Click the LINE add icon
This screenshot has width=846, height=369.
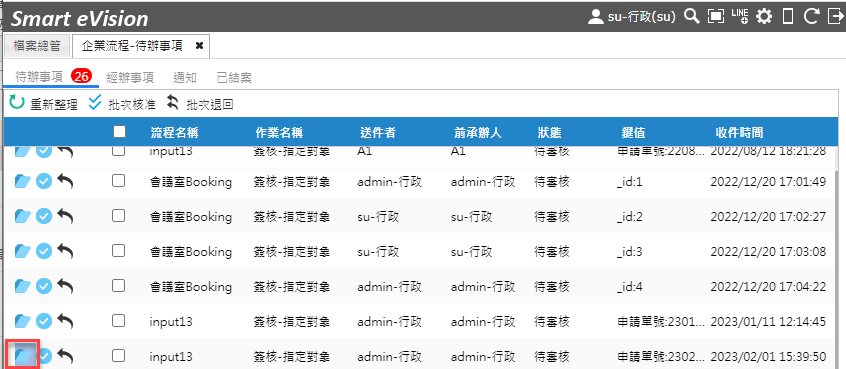[x=740, y=16]
